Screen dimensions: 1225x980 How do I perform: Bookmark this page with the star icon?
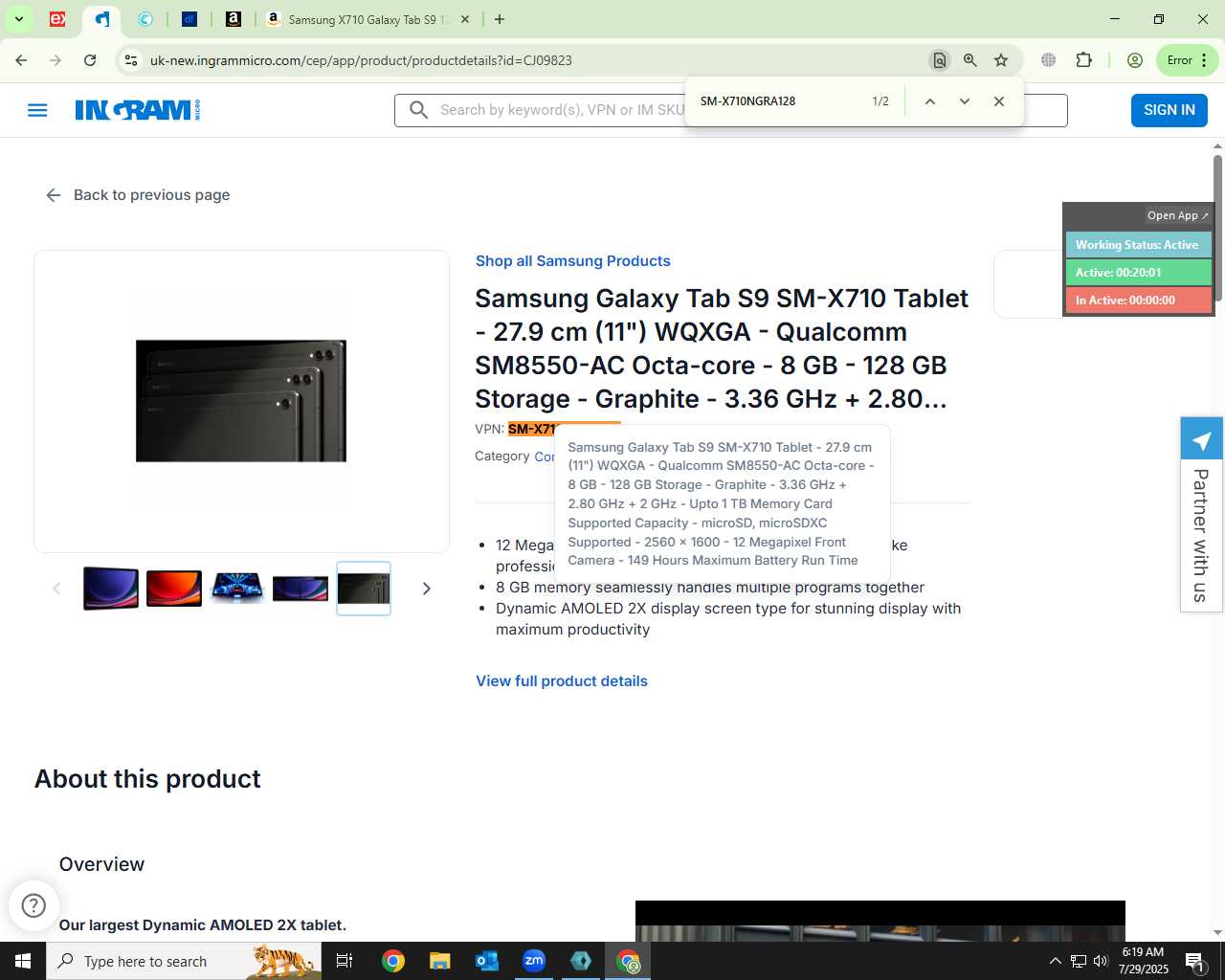pos(1001,60)
